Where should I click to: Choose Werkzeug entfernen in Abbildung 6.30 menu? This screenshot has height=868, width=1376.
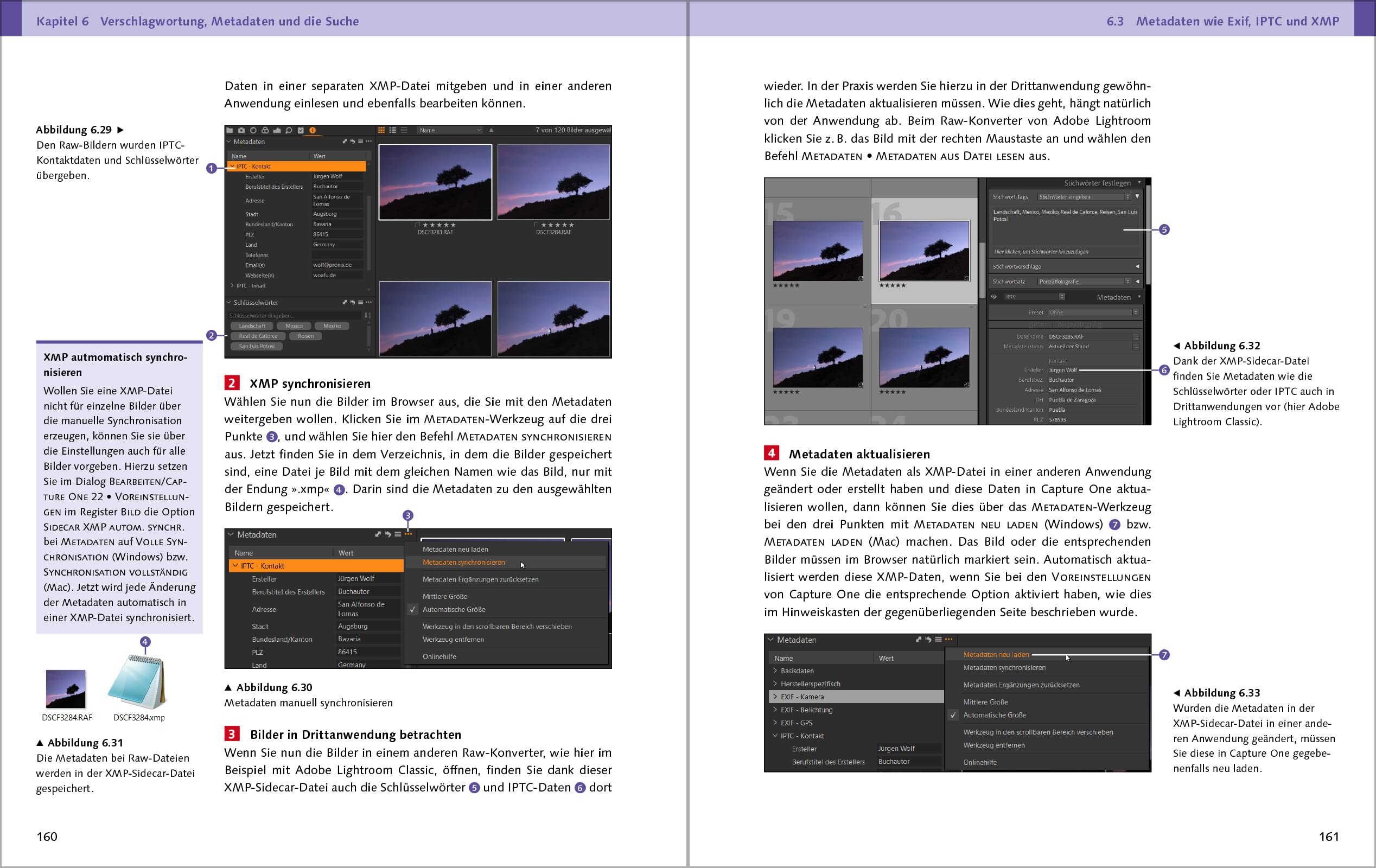(x=453, y=640)
